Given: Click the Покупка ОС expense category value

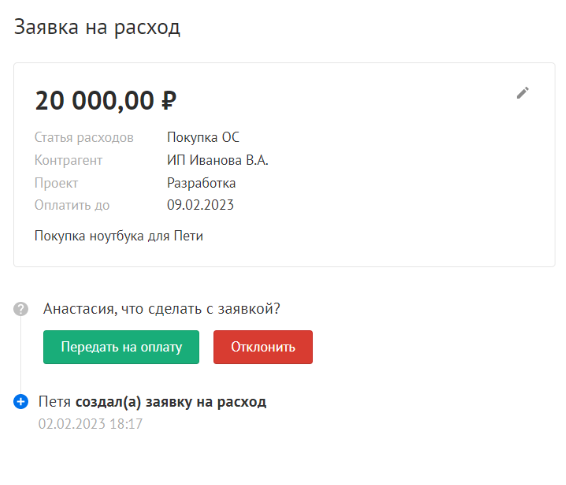Looking at the screenshot, I should point(203,137).
